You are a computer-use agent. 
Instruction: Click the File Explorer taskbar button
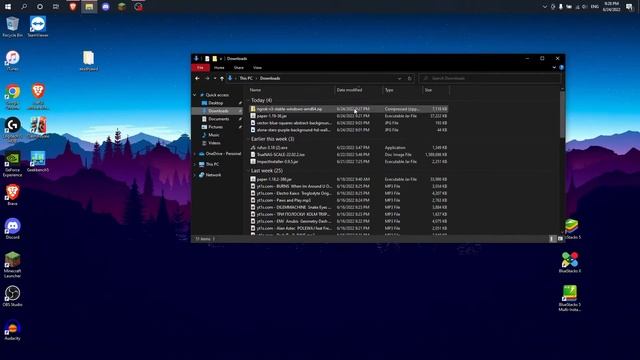89,7
